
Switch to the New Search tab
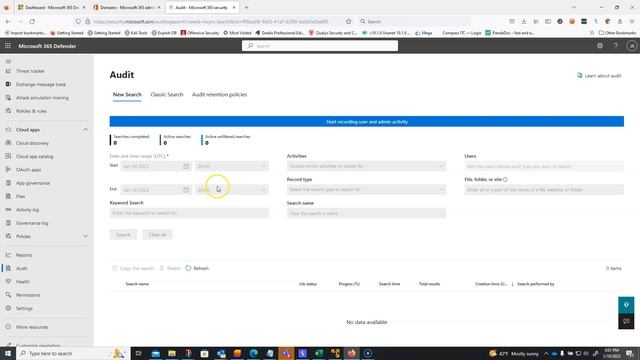click(x=127, y=95)
